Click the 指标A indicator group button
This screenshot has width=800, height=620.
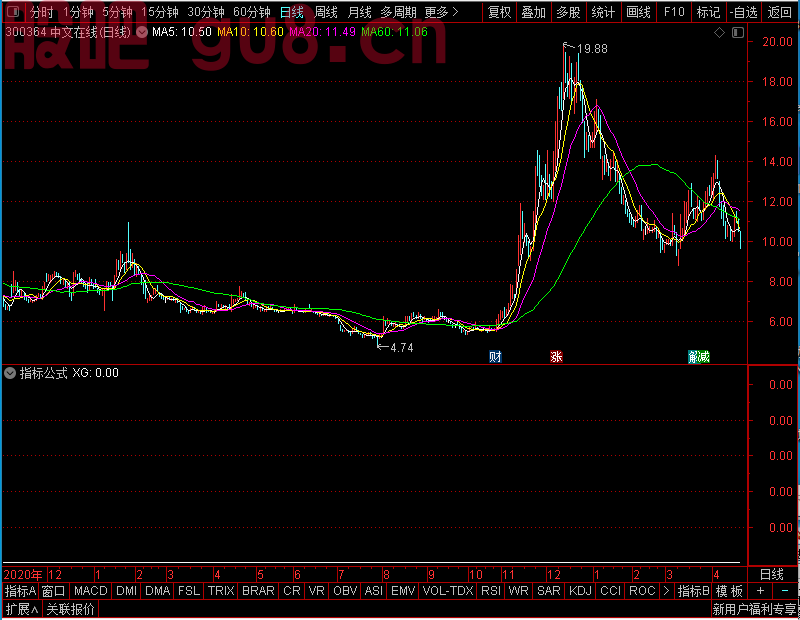(x=20, y=591)
